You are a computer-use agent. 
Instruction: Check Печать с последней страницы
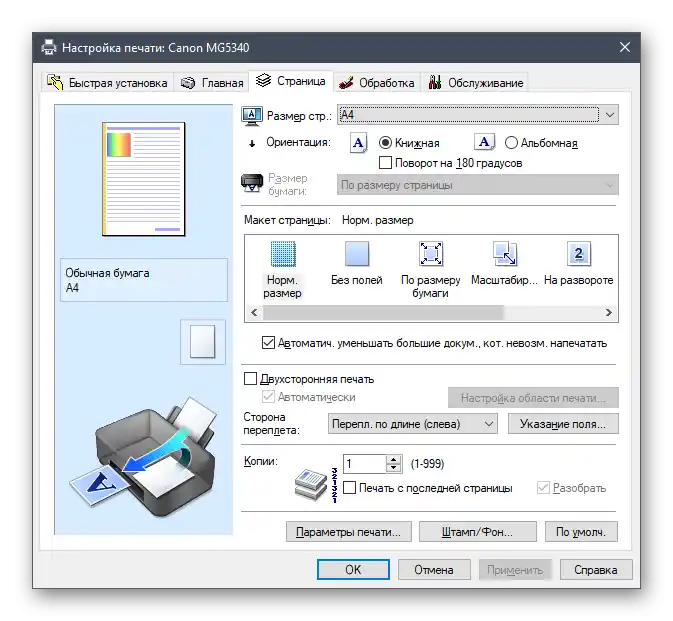[x=349, y=488]
